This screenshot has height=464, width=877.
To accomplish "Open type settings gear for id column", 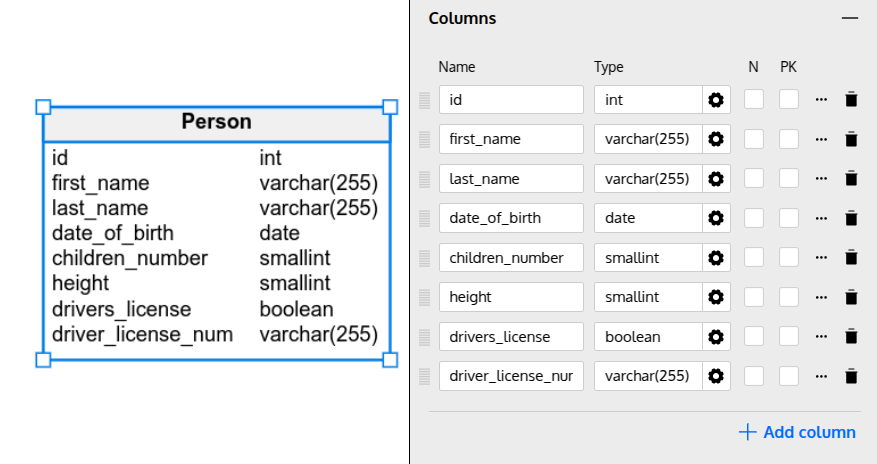I will (716, 100).
